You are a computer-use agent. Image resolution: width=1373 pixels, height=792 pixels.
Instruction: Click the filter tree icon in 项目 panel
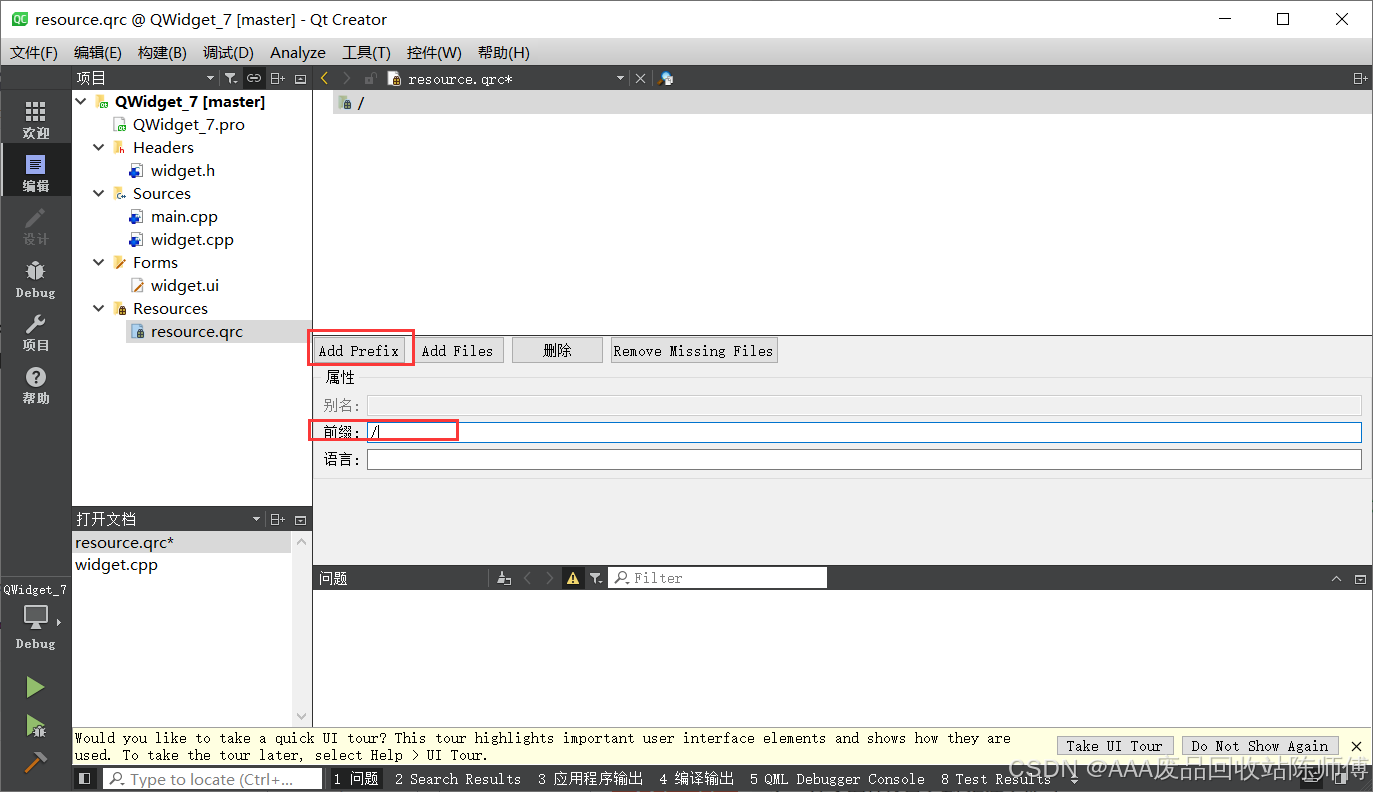(x=231, y=78)
